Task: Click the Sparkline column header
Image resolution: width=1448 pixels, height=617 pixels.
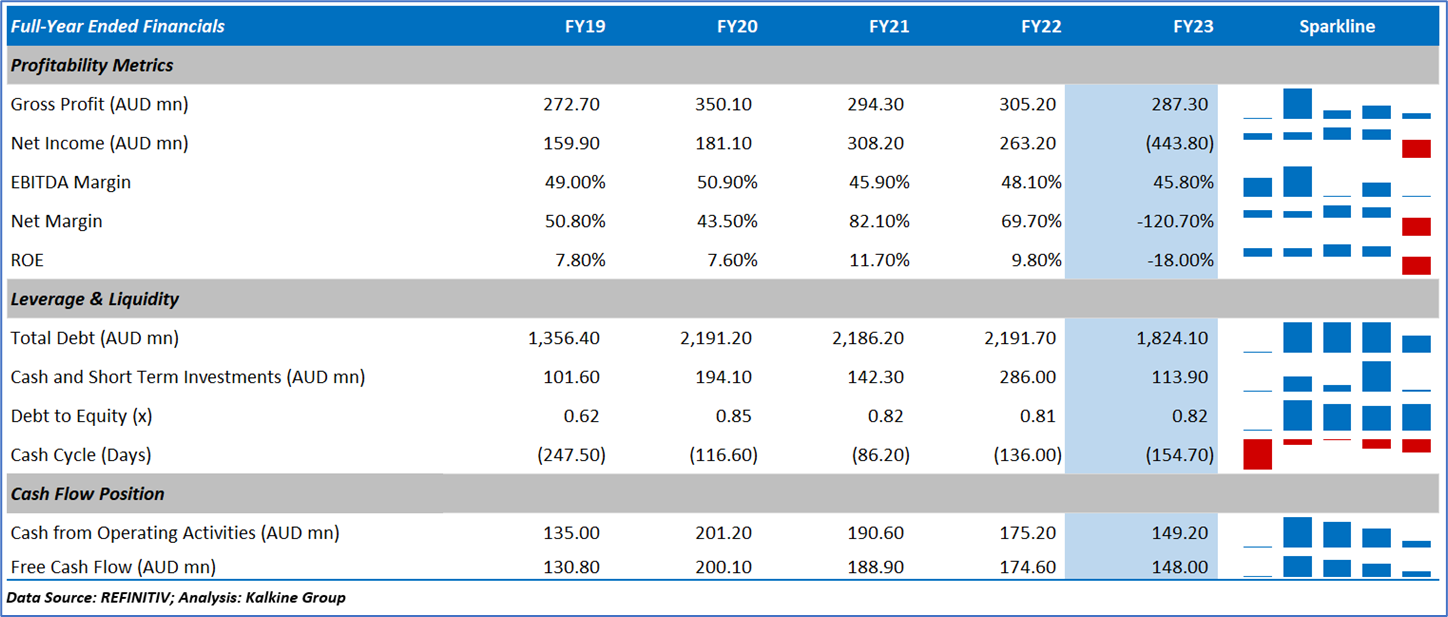Action: (x=1337, y=27)
